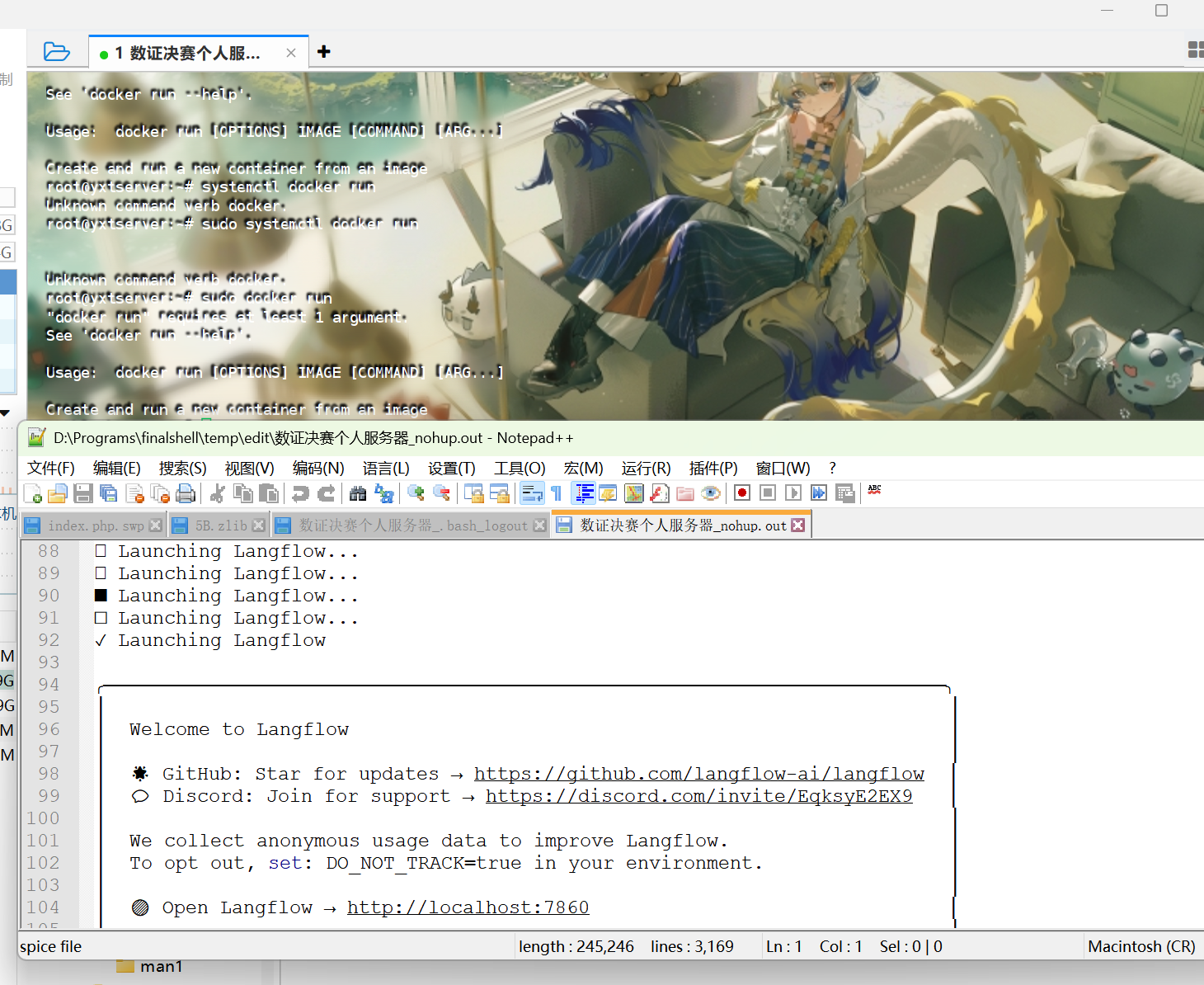
Task: Open the 设置(T) menu
Action: [x=452, y=469]
